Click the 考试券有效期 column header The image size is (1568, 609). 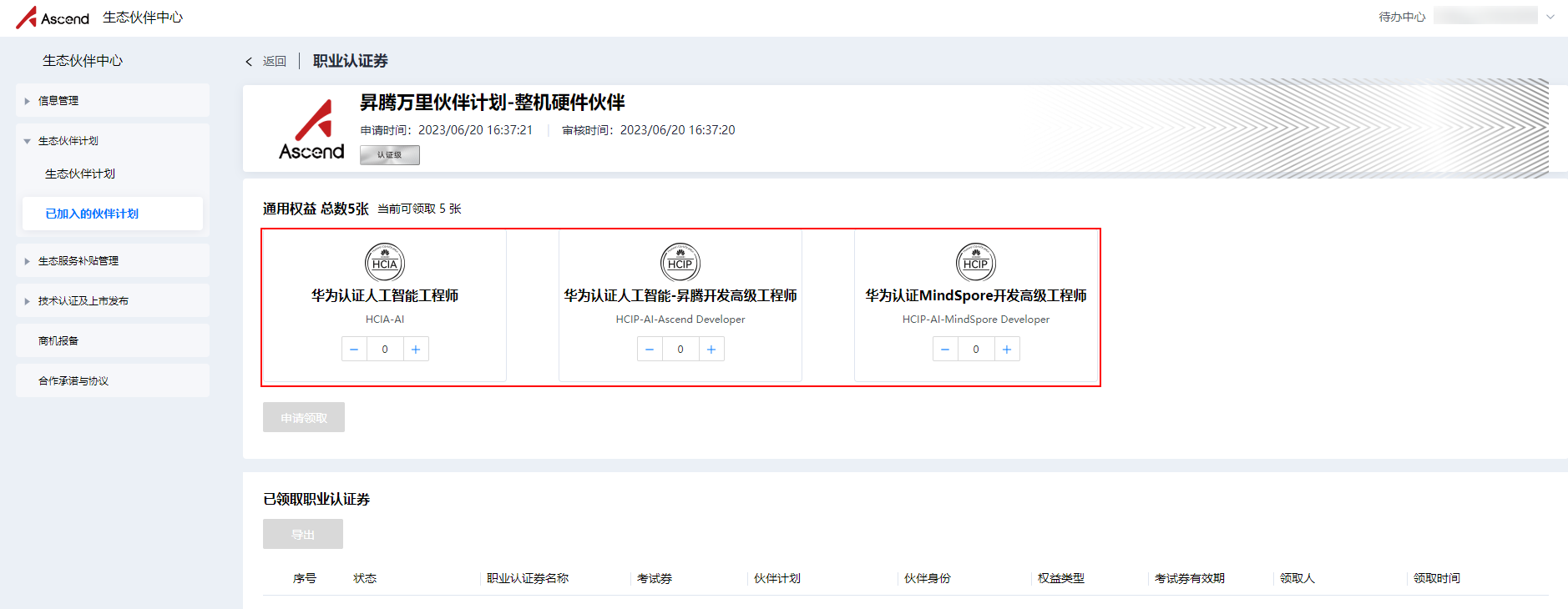[x=1190, y=578]
